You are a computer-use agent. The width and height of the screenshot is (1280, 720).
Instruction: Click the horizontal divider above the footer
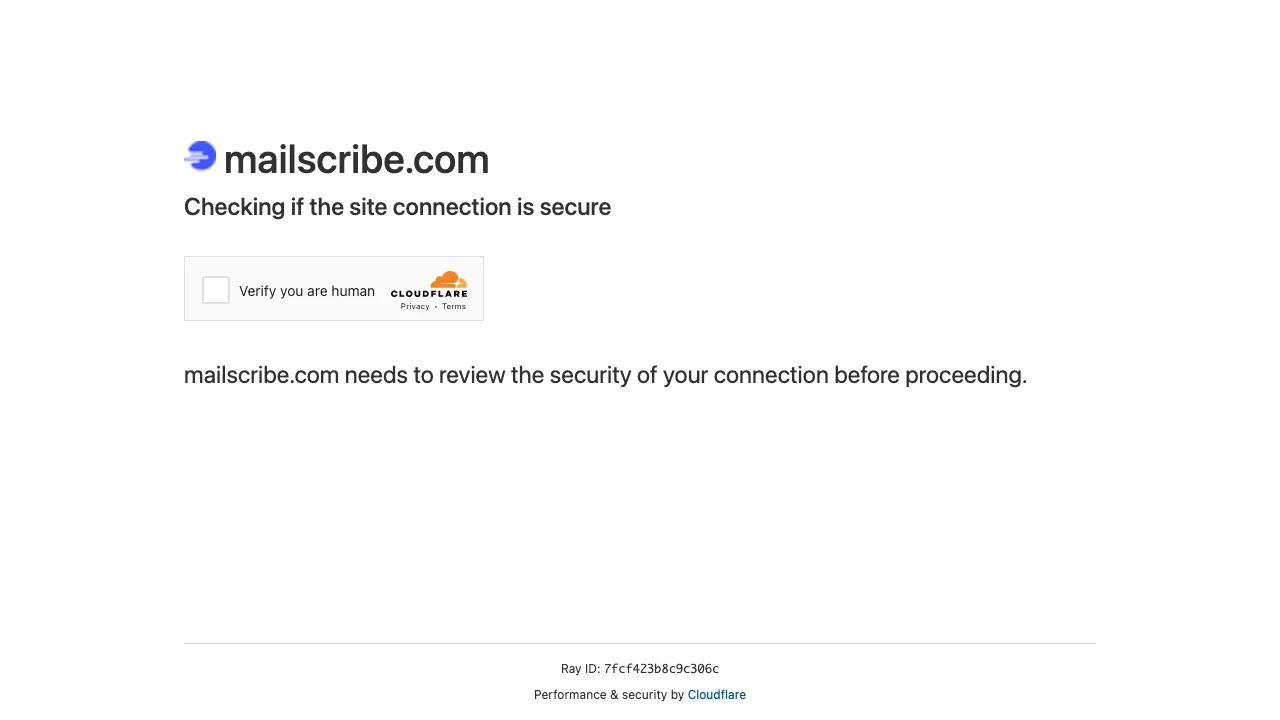pos(640,643)
